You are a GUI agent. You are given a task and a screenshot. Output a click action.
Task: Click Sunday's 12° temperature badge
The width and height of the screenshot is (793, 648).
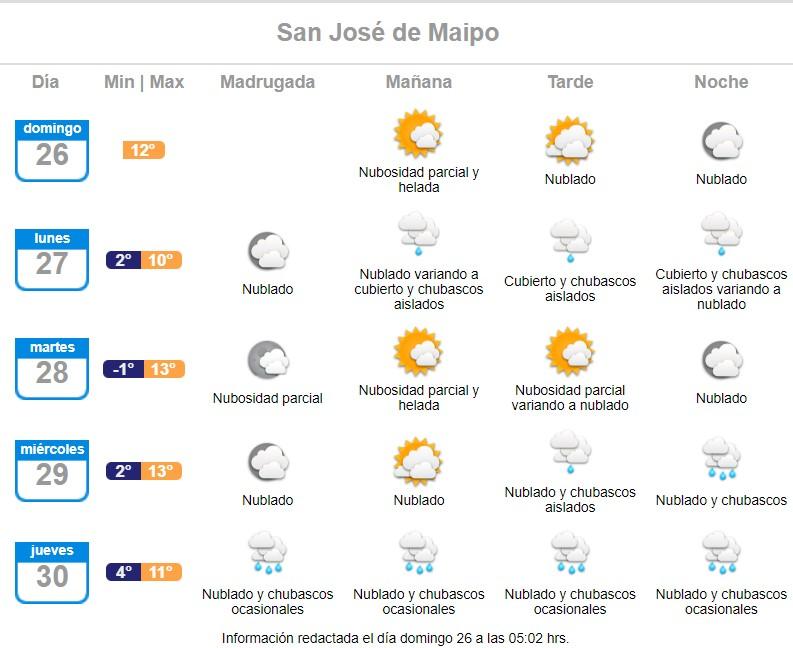[x=143, y=150]
